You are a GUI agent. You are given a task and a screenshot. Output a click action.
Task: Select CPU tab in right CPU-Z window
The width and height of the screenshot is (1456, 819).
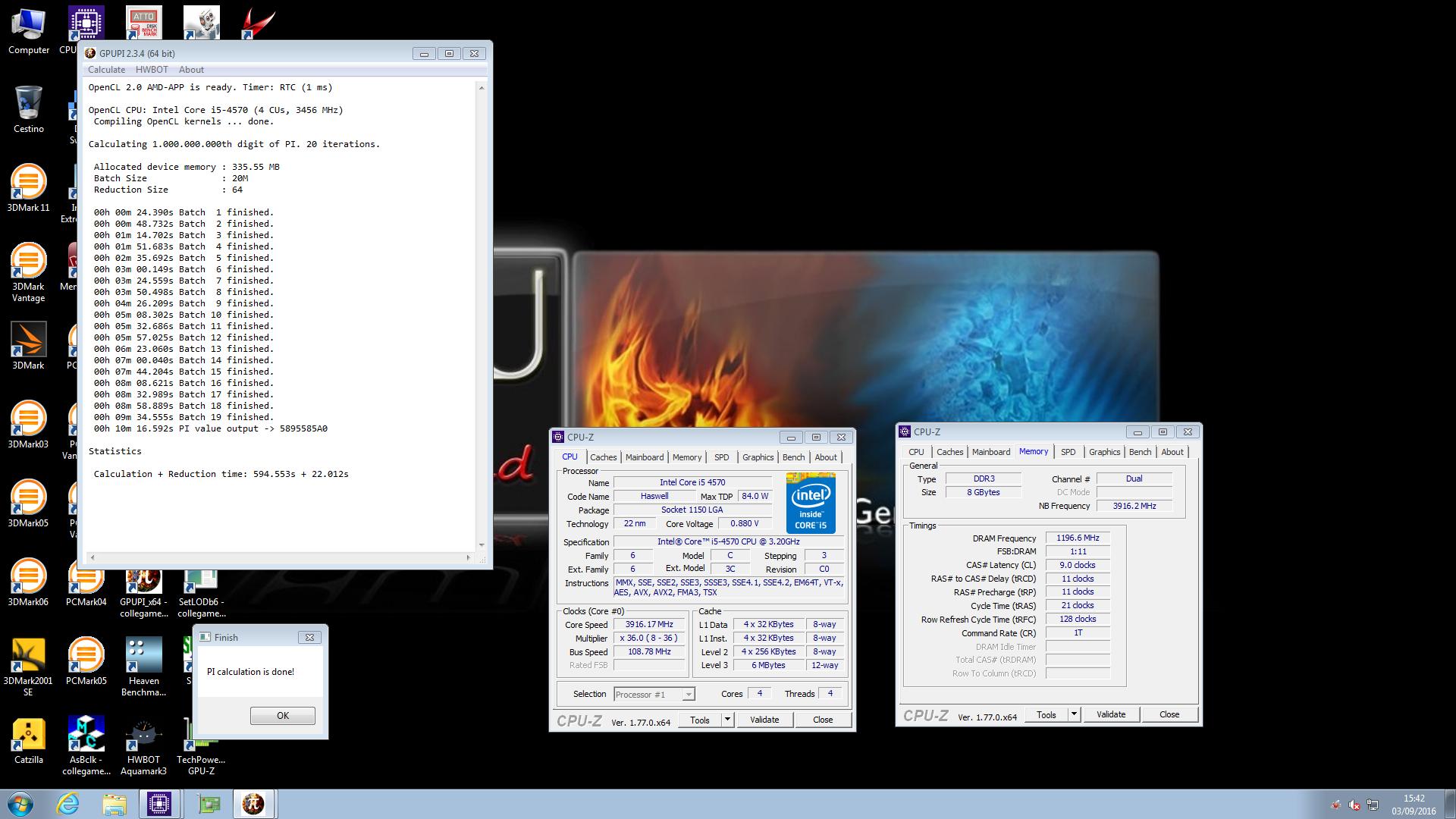[916, 452]
